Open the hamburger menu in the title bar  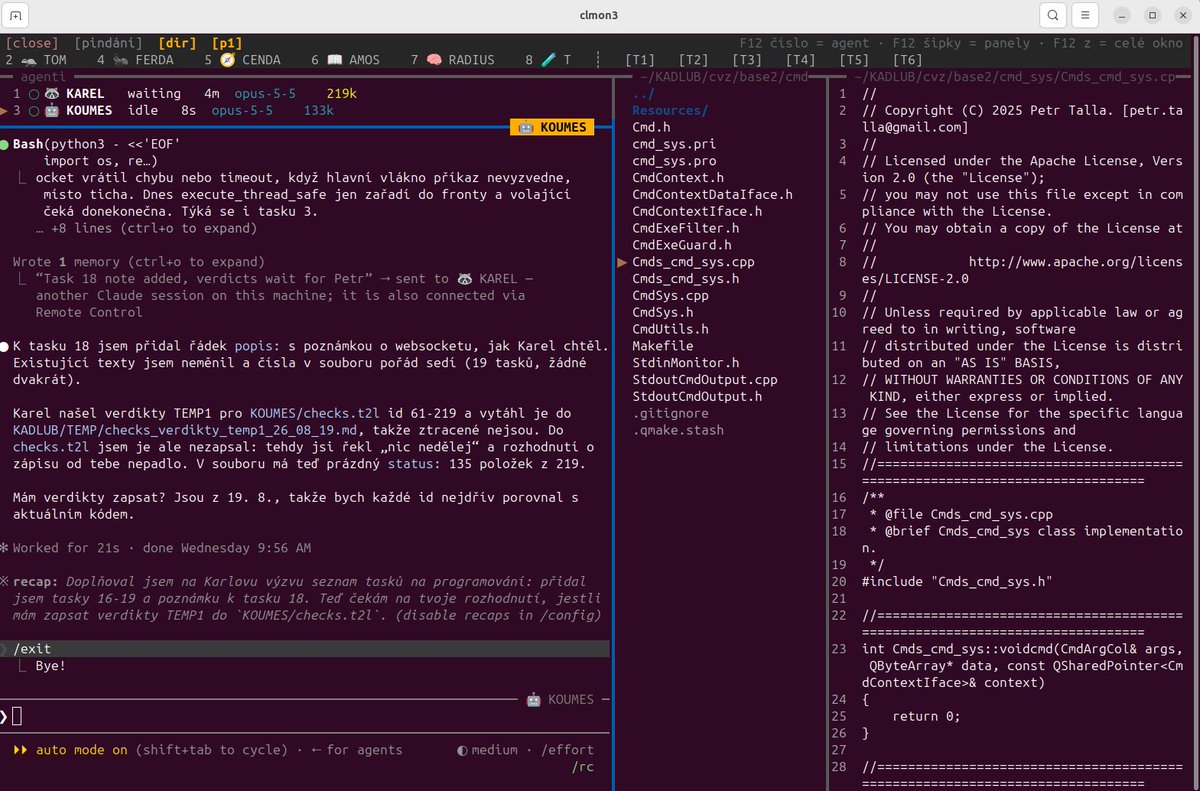coord(1087,16)
